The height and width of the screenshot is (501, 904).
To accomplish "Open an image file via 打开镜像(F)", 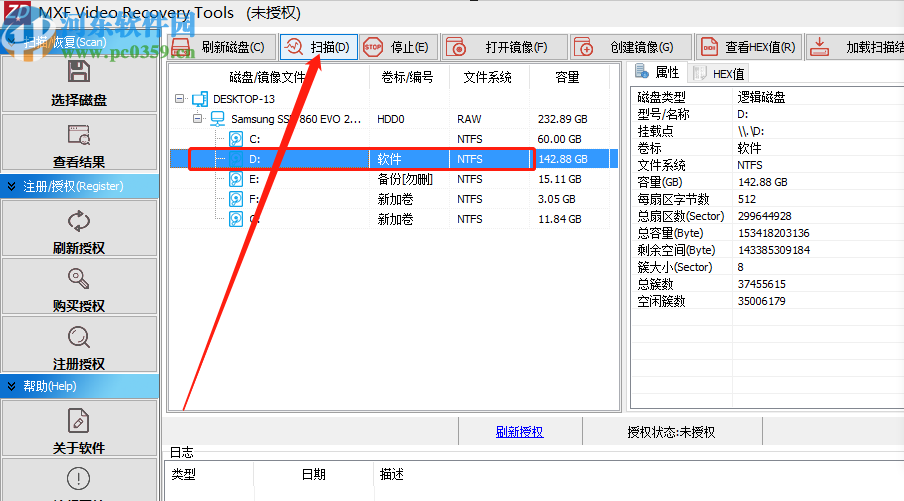I will click(x=504, y=47).
